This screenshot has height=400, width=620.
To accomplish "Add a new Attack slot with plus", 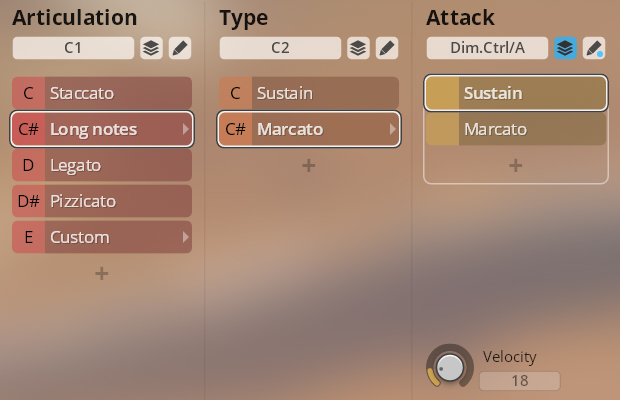I will [x=515, y=165].
